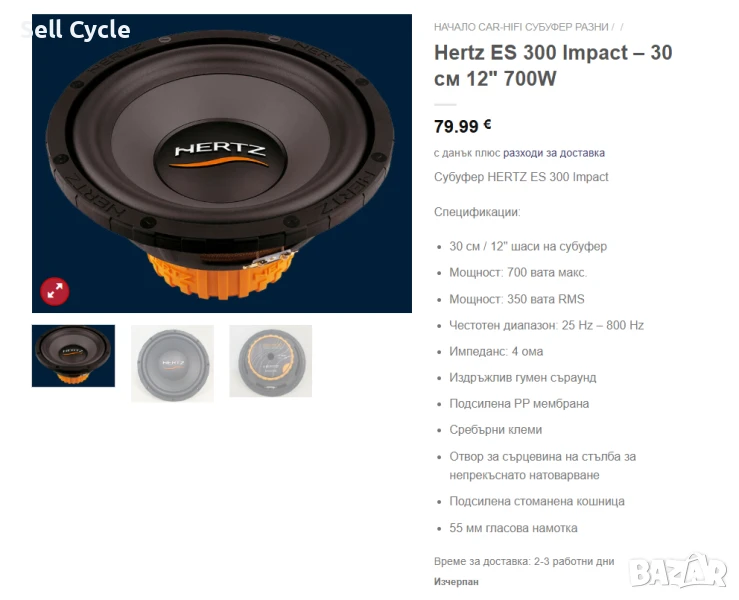The width and height of the screenshot is (739, 600).
Task: Click the 79.99 € price
Action: click(462, 126)
